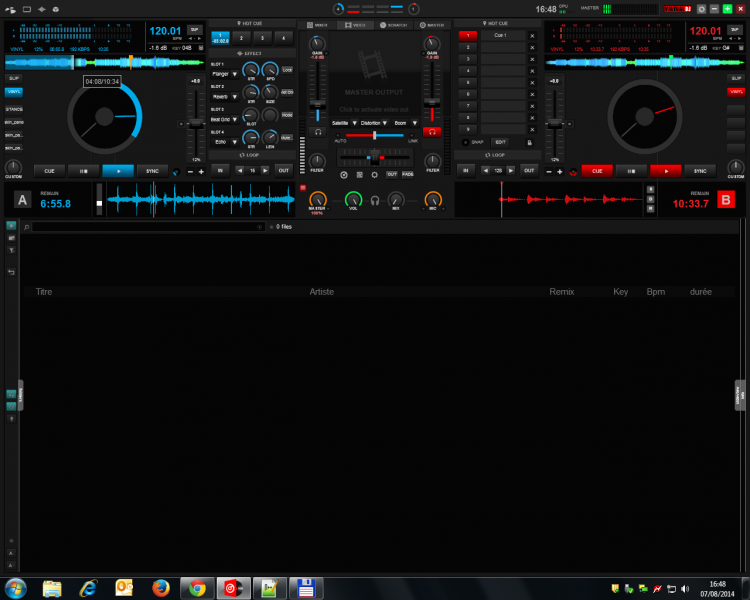Delete Cue 1 with its X icon
Screen dimensions: 750x600
tap(532, 35)
